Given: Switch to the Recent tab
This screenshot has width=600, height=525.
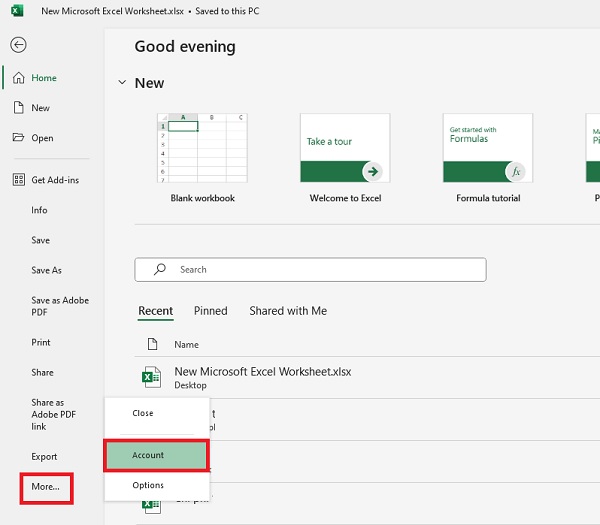Looking at the screenshot, I should click(x=156, y=311).
